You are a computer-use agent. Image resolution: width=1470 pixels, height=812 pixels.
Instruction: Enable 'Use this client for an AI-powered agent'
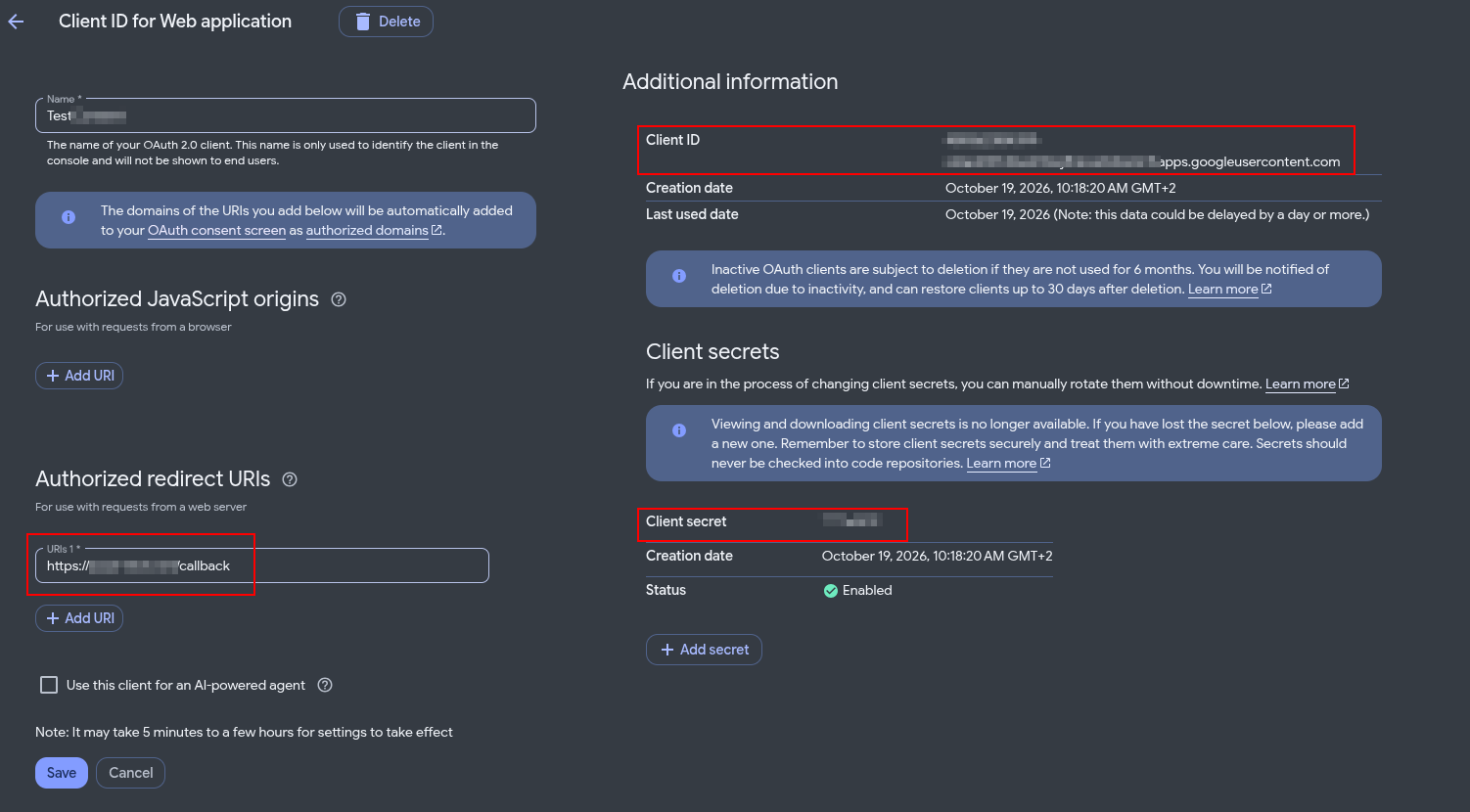click(x=49, y=685)
